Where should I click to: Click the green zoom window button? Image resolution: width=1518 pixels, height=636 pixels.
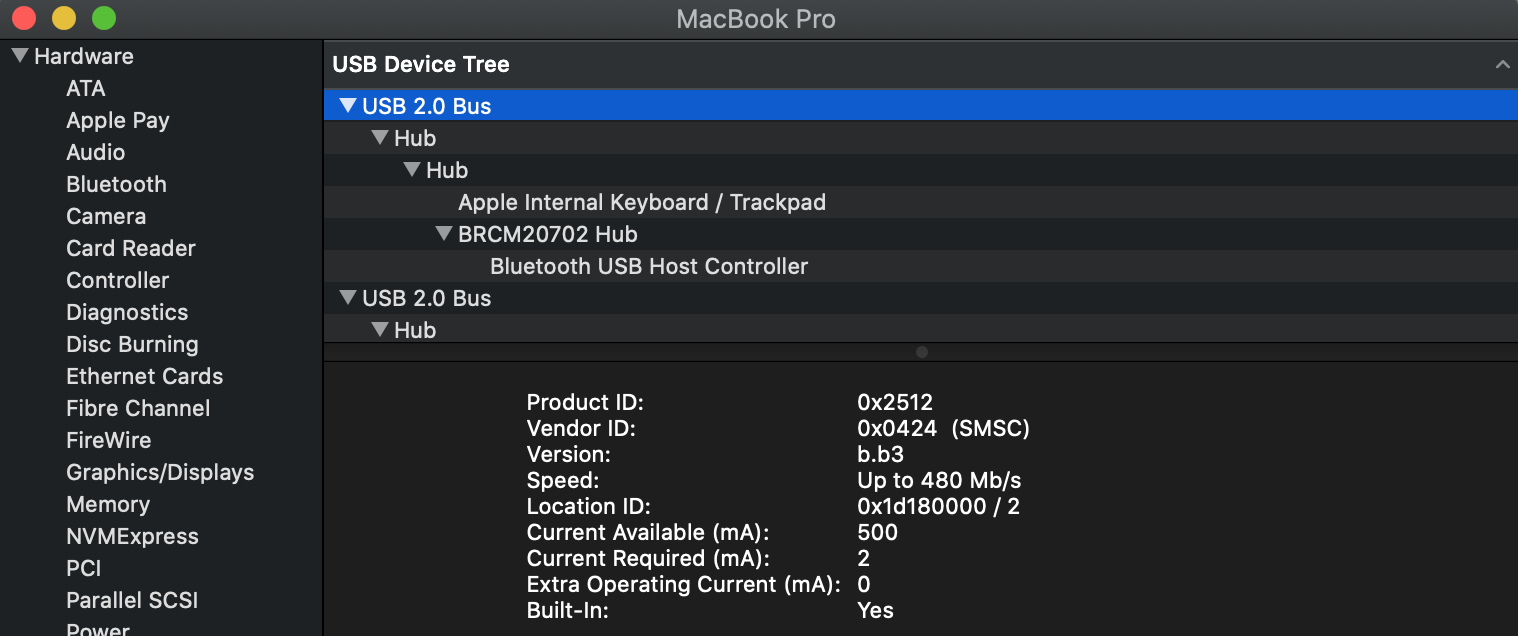[x=103, y=18]
